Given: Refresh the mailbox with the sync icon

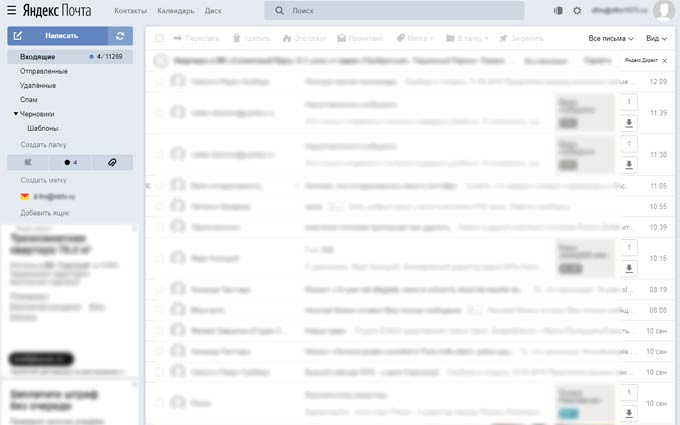Looking at the screenshot, I should (121, 36).
